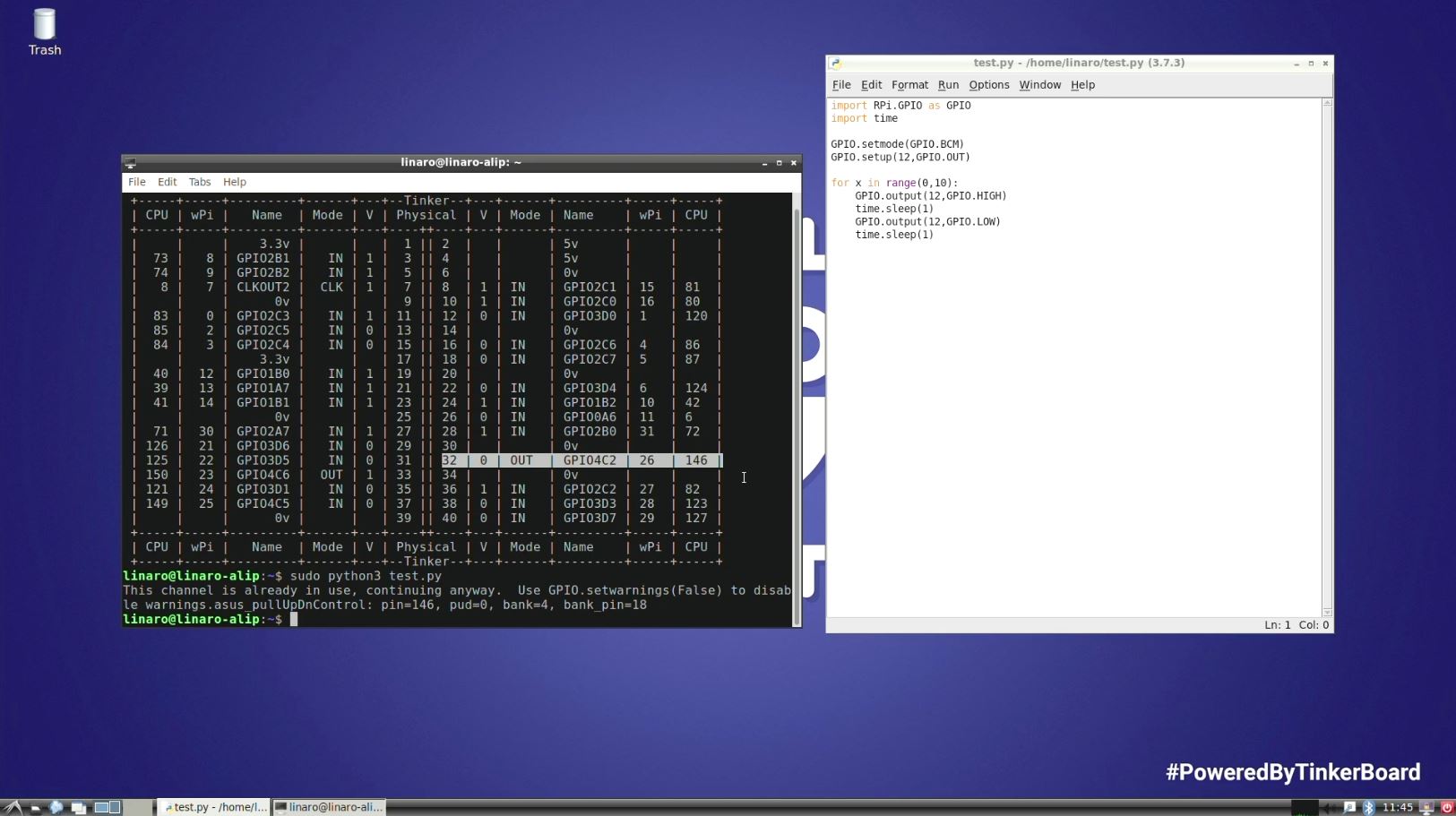Open the terminal's Edit menu

167,182
